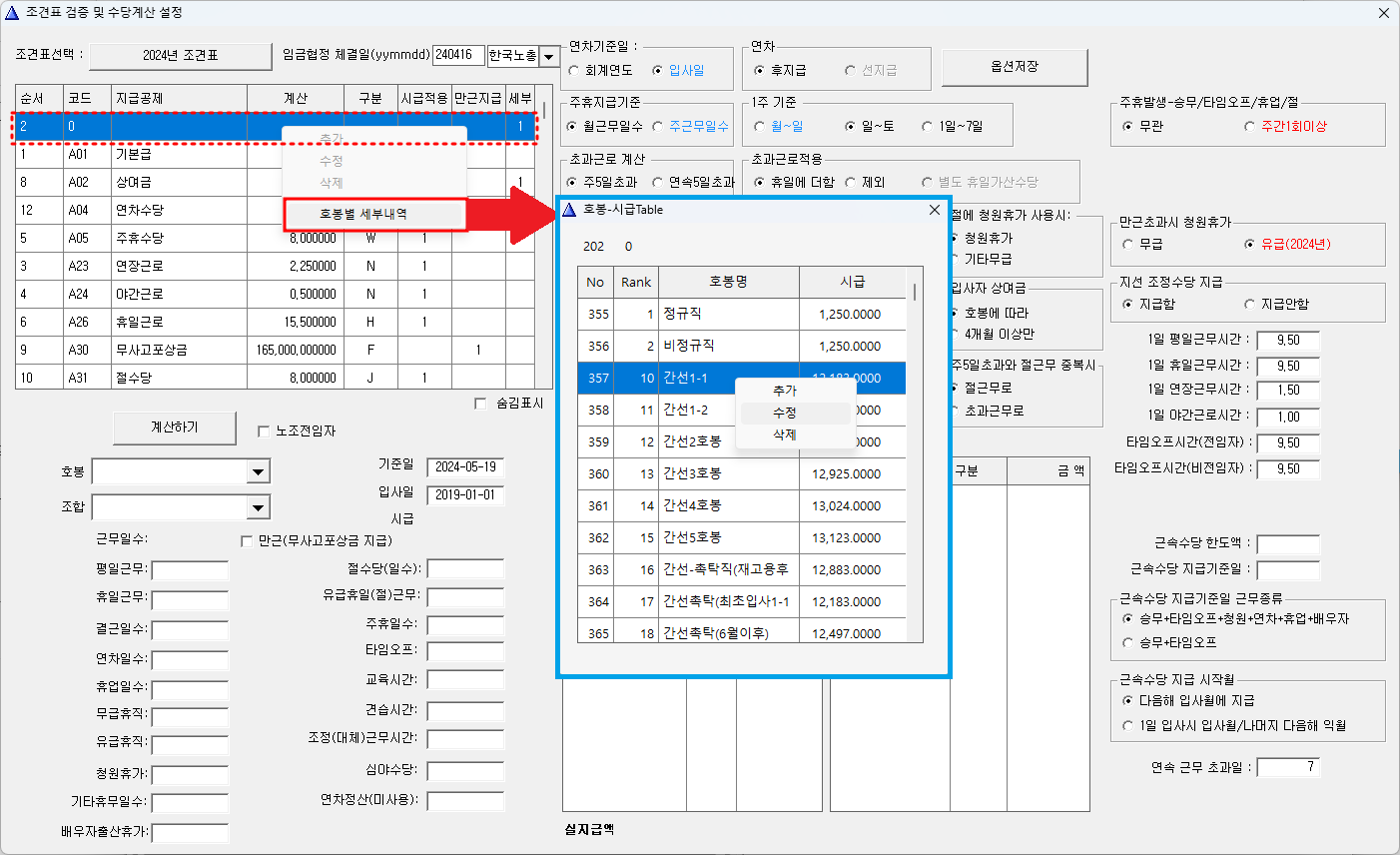Click the 조견표 list vertical scrollbar

545,238
